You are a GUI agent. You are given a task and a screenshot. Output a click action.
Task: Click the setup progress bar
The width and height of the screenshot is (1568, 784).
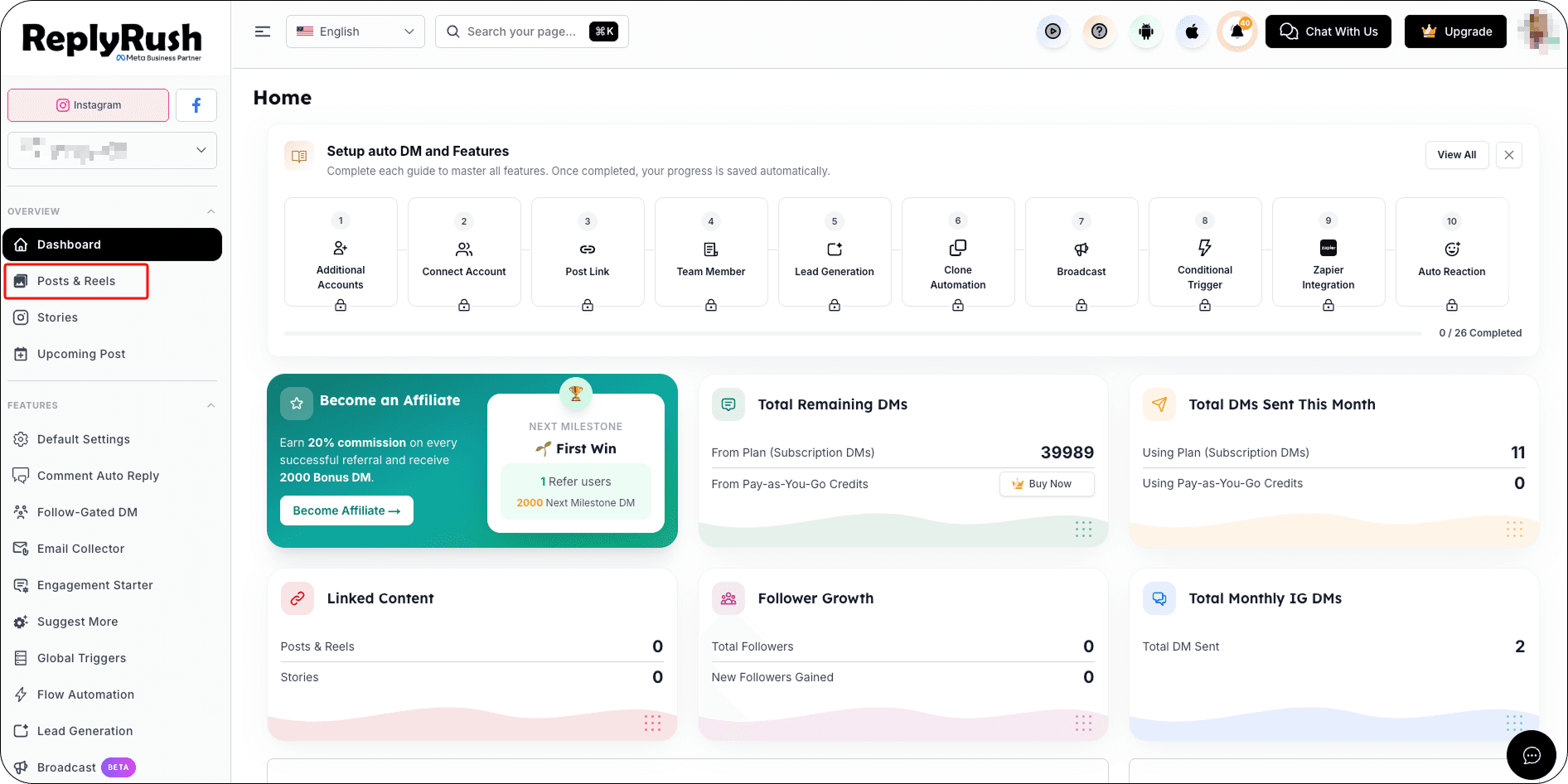[x=853, y=333]
